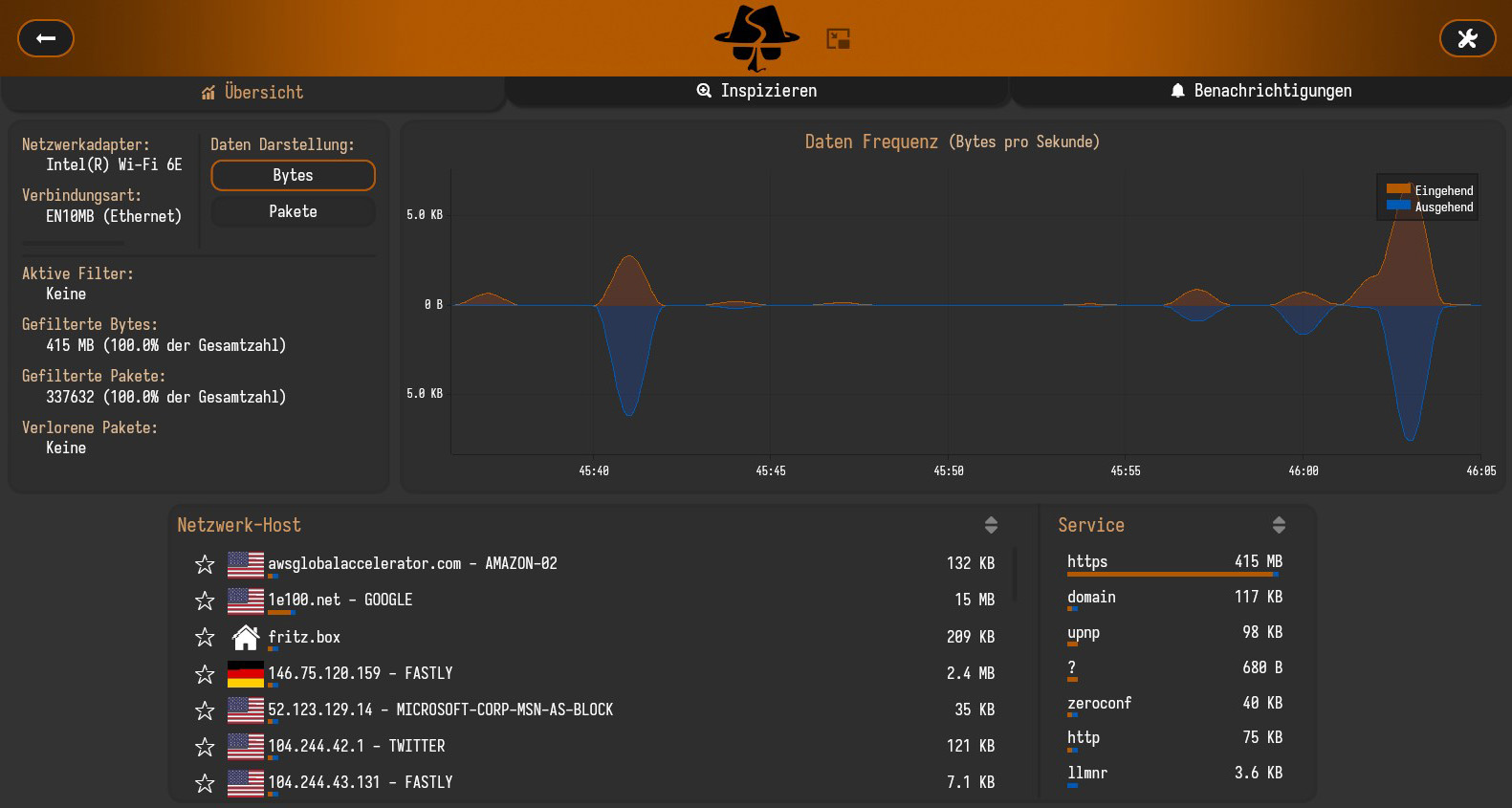This screenshot has width=1512, height=808.
Task: Favorite the awsglobalaccelerator.com host star
Action: coord(205,564)
